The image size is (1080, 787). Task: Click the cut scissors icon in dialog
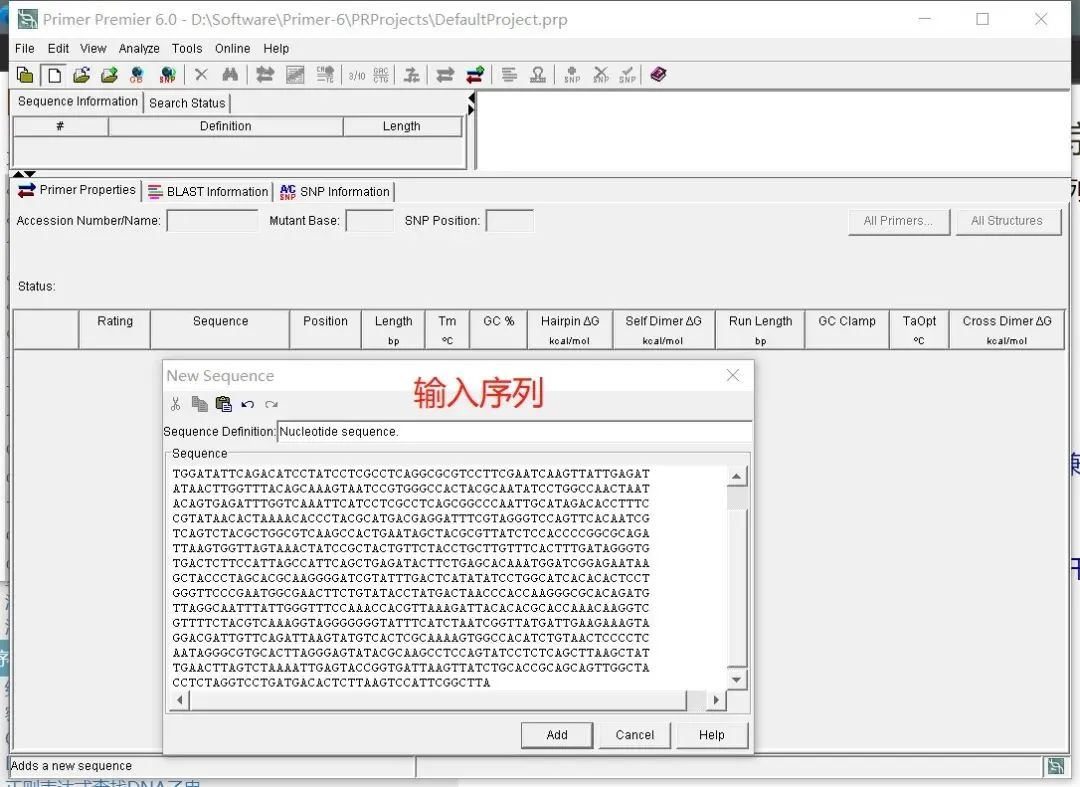point(176,403)
